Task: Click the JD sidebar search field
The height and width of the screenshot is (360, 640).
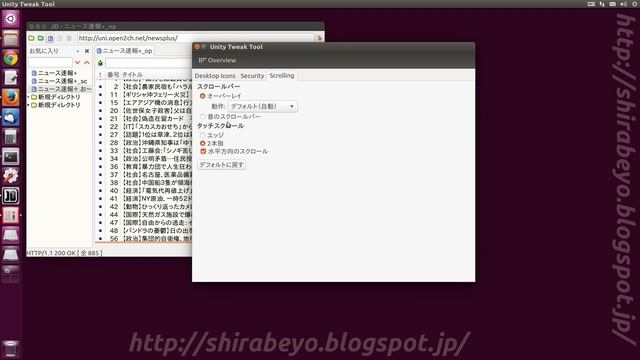Action: point(50,62)
